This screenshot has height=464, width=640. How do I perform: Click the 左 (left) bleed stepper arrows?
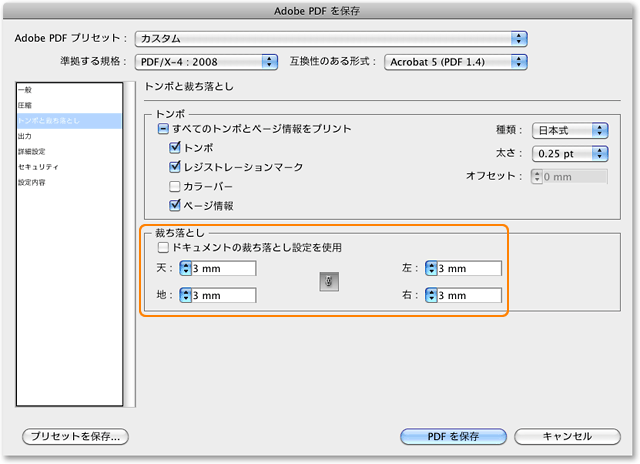click(x=431, y=268)
